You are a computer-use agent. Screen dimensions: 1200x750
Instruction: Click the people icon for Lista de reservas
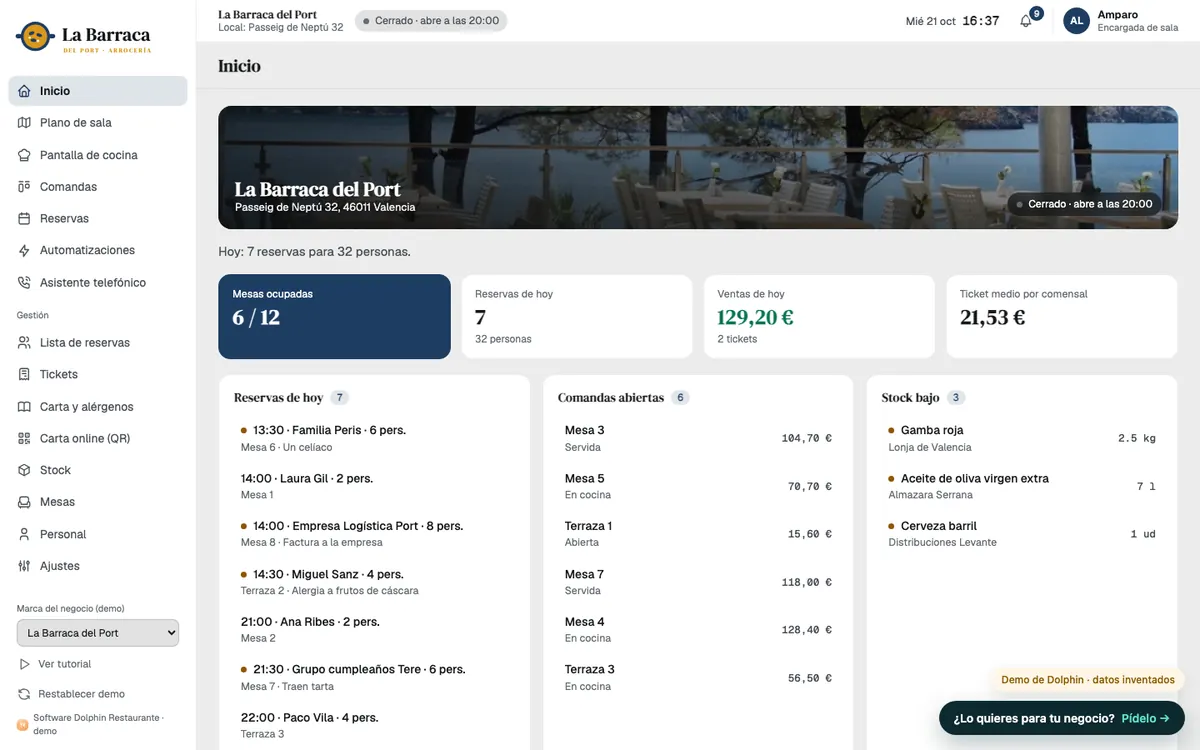(24, 343)
